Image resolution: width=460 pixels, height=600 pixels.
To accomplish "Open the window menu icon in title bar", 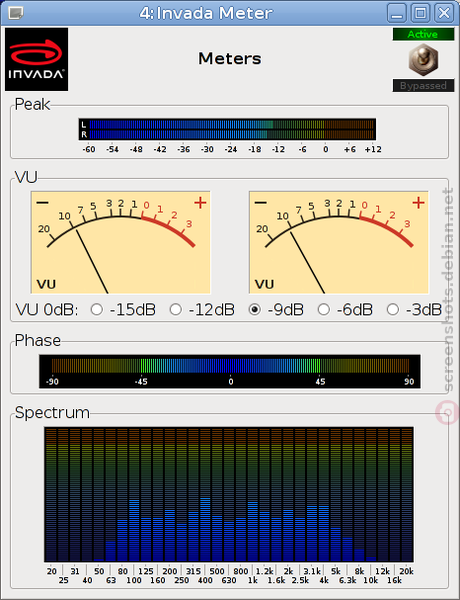I will coord(15,13).
